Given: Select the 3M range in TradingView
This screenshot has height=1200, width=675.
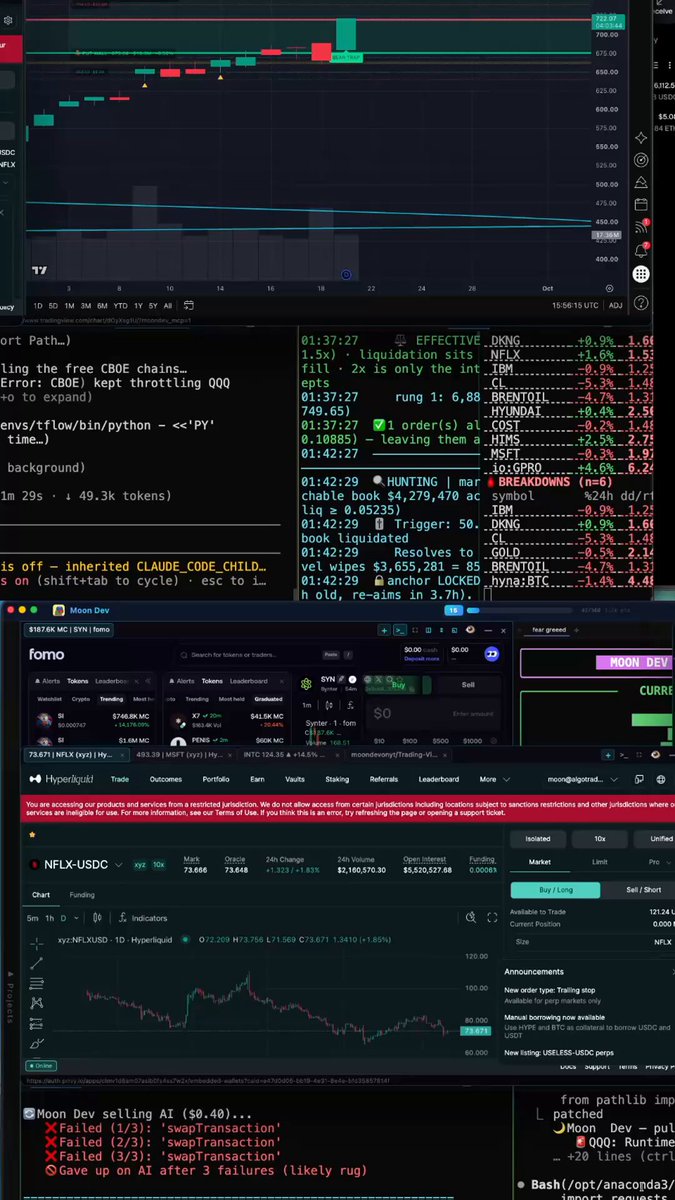Looking at the screenshot, I should point(85,305).
